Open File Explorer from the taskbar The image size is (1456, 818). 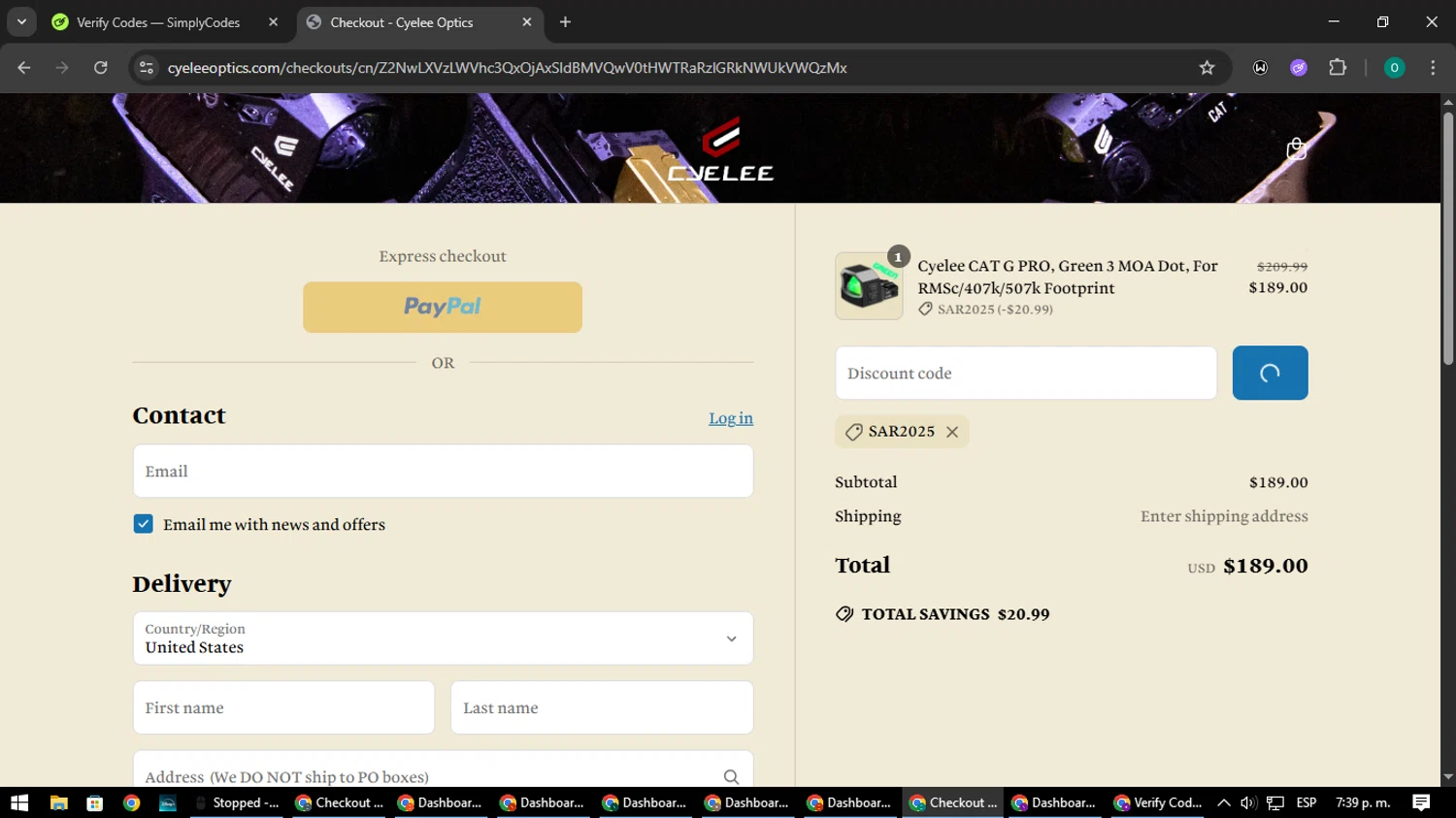point(58,802)
